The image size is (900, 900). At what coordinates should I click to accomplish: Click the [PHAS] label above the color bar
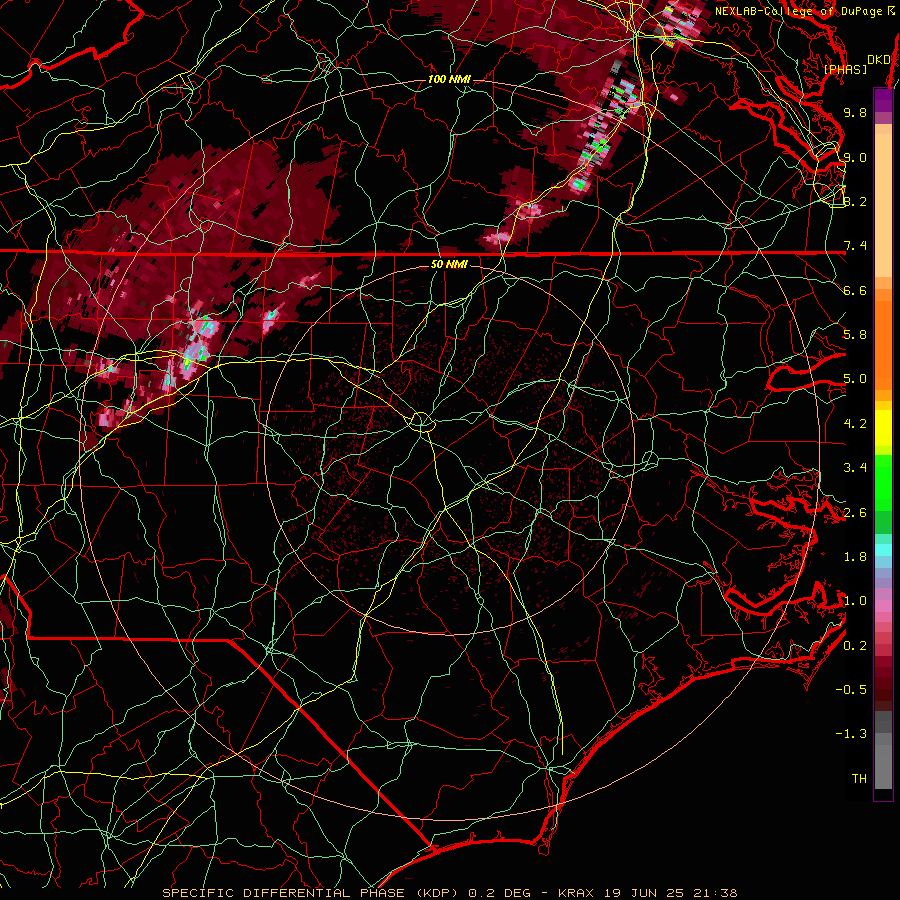845,70
